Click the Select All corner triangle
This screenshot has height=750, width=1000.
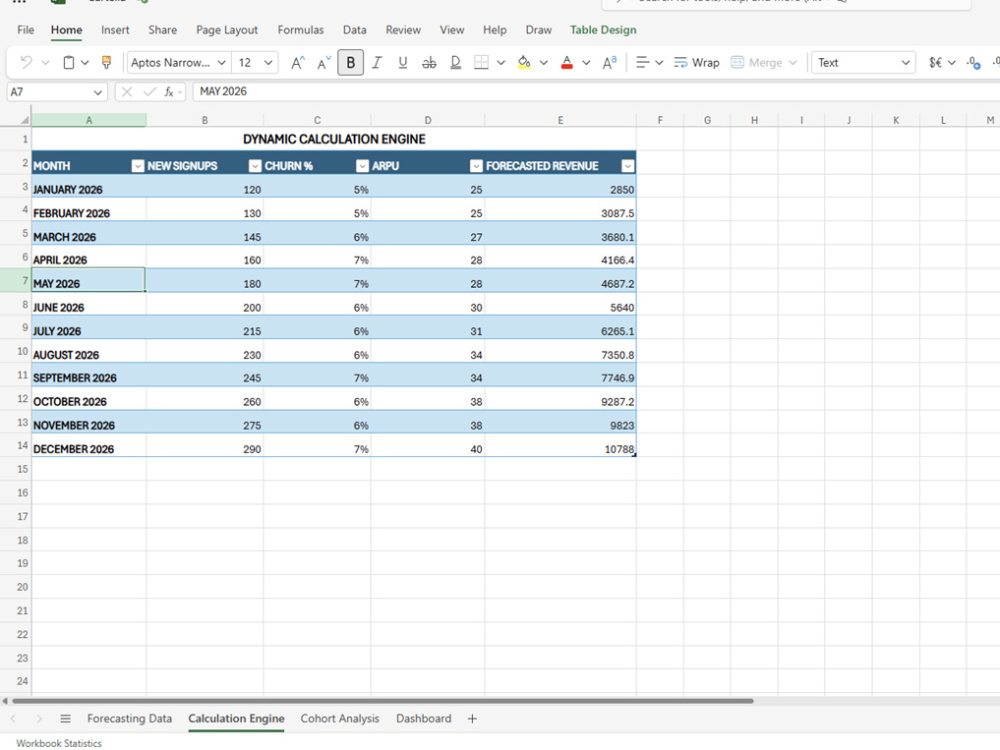click(x=24, y=120)
